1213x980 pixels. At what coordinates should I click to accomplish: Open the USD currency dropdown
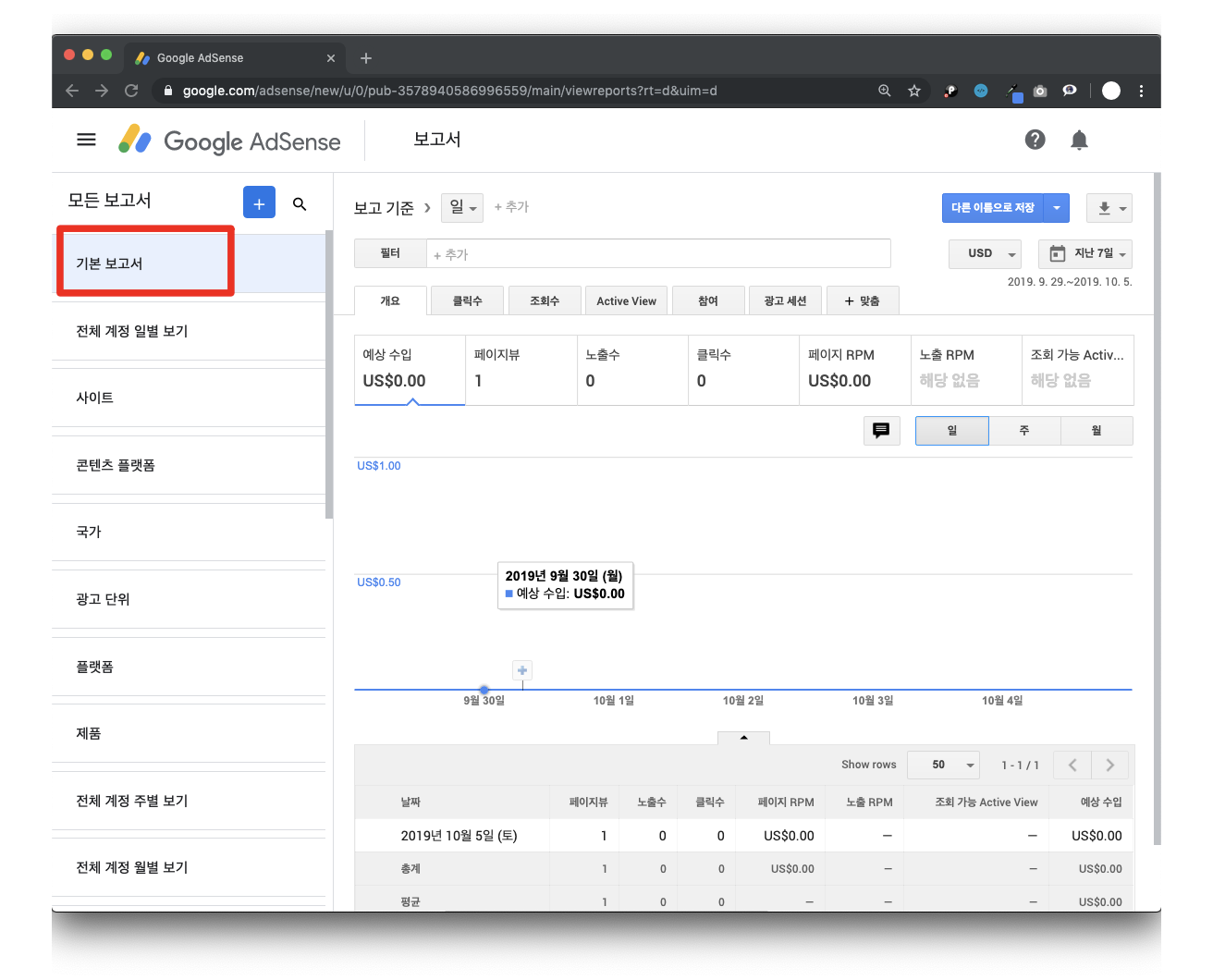click(x=985, y=253)
